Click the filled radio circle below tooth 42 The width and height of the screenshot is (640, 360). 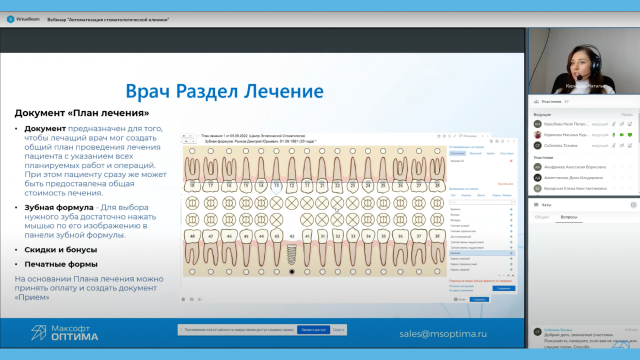[291, 271]
